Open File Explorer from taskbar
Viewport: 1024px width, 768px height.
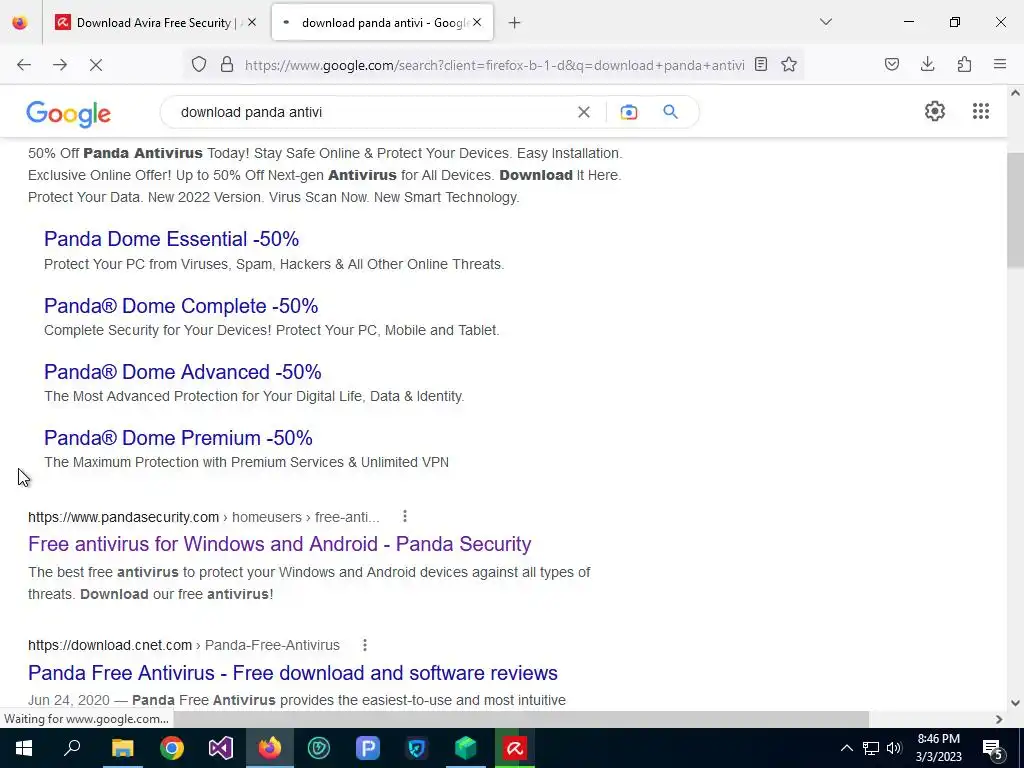(x=122, y=748)
